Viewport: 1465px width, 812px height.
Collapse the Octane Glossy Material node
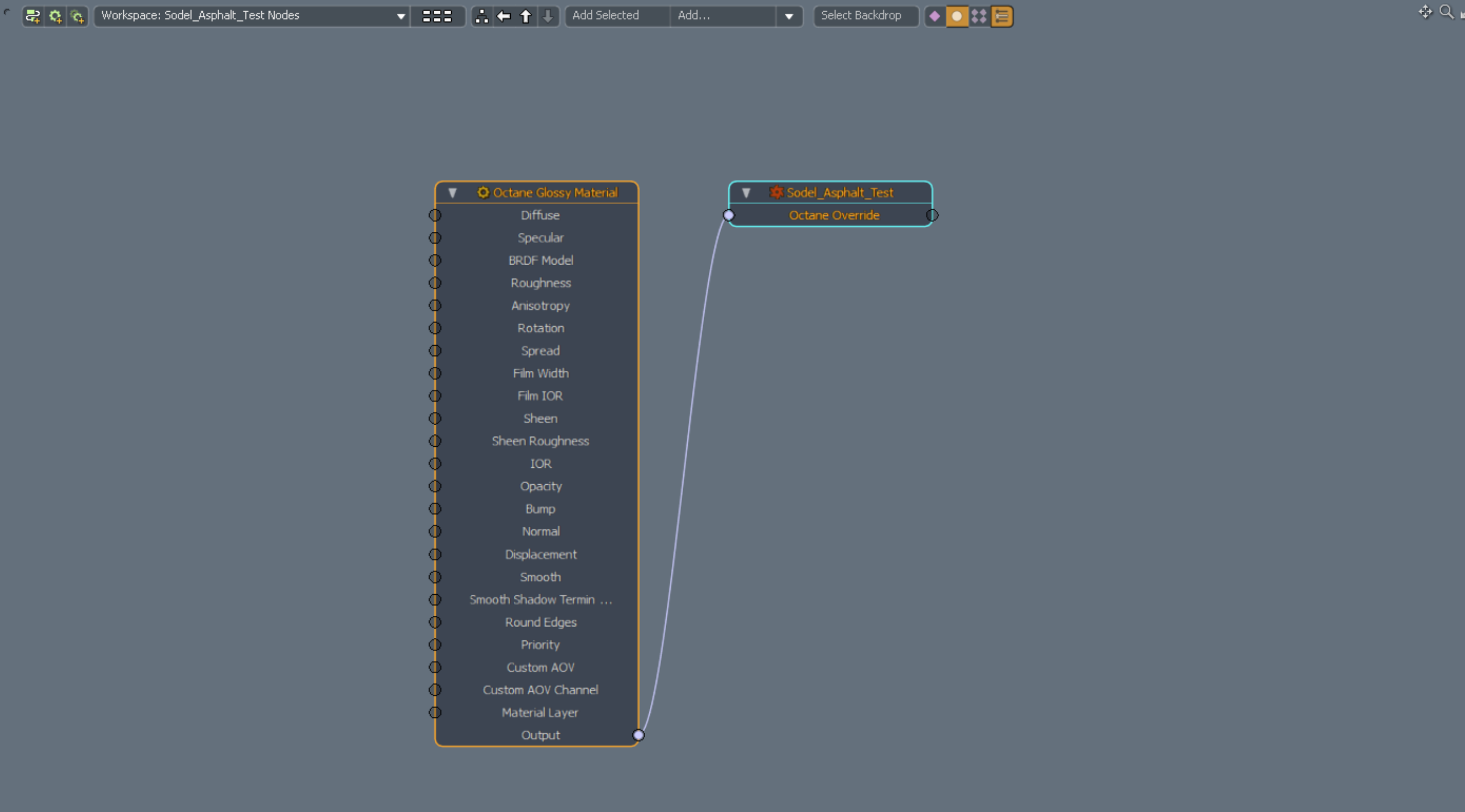click(x=453, y=193)
